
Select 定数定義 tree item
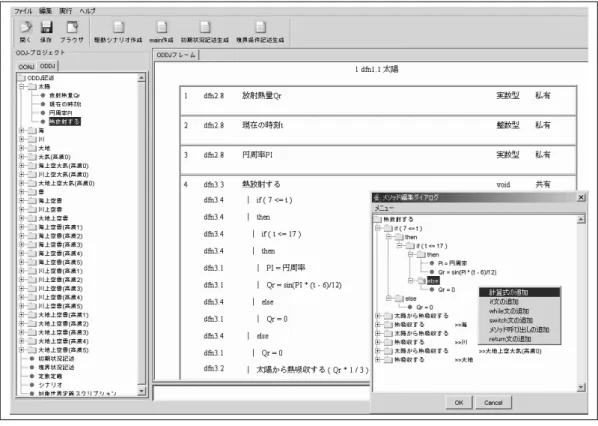[x=50, y=376]
